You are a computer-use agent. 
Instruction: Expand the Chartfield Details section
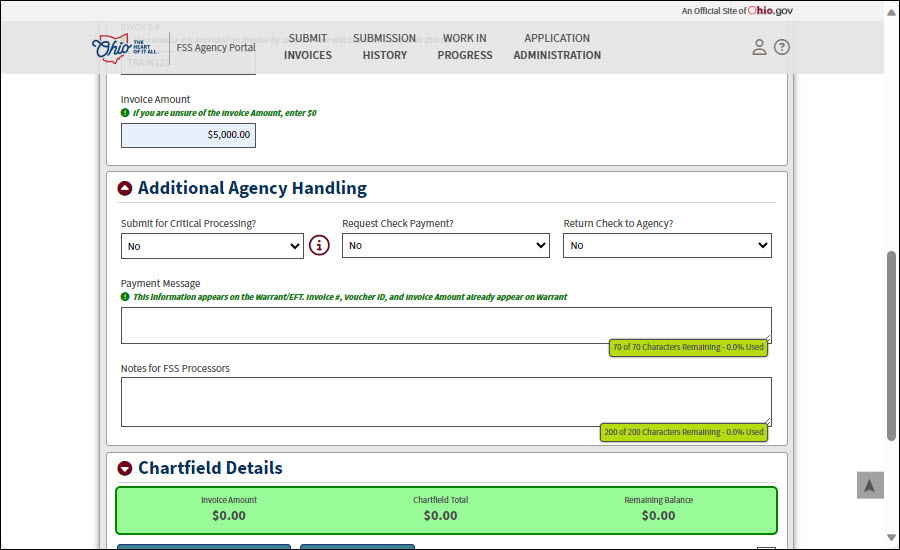tap(125, 468)
